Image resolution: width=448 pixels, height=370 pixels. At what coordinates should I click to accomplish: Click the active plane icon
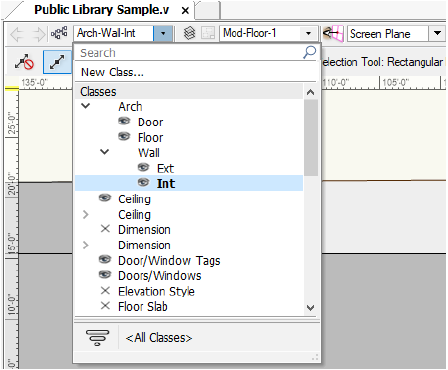[333, 33]
